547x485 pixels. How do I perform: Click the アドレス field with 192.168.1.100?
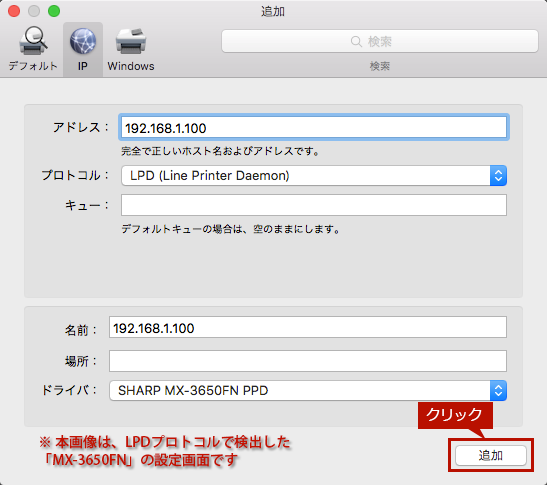click(x=314, y=128)
